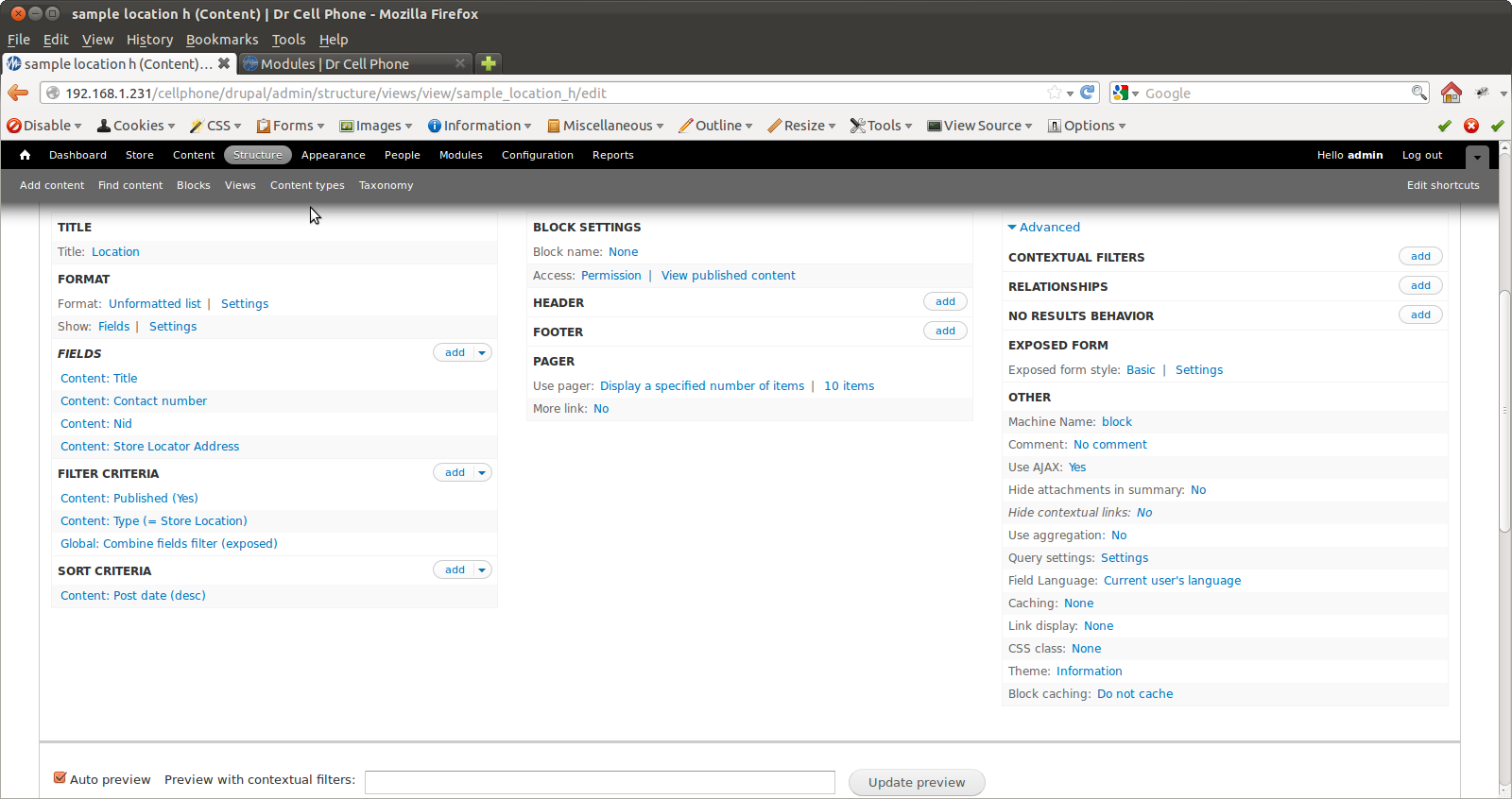
Task: Click the Update preview button
Action: (x=917, y=782)
